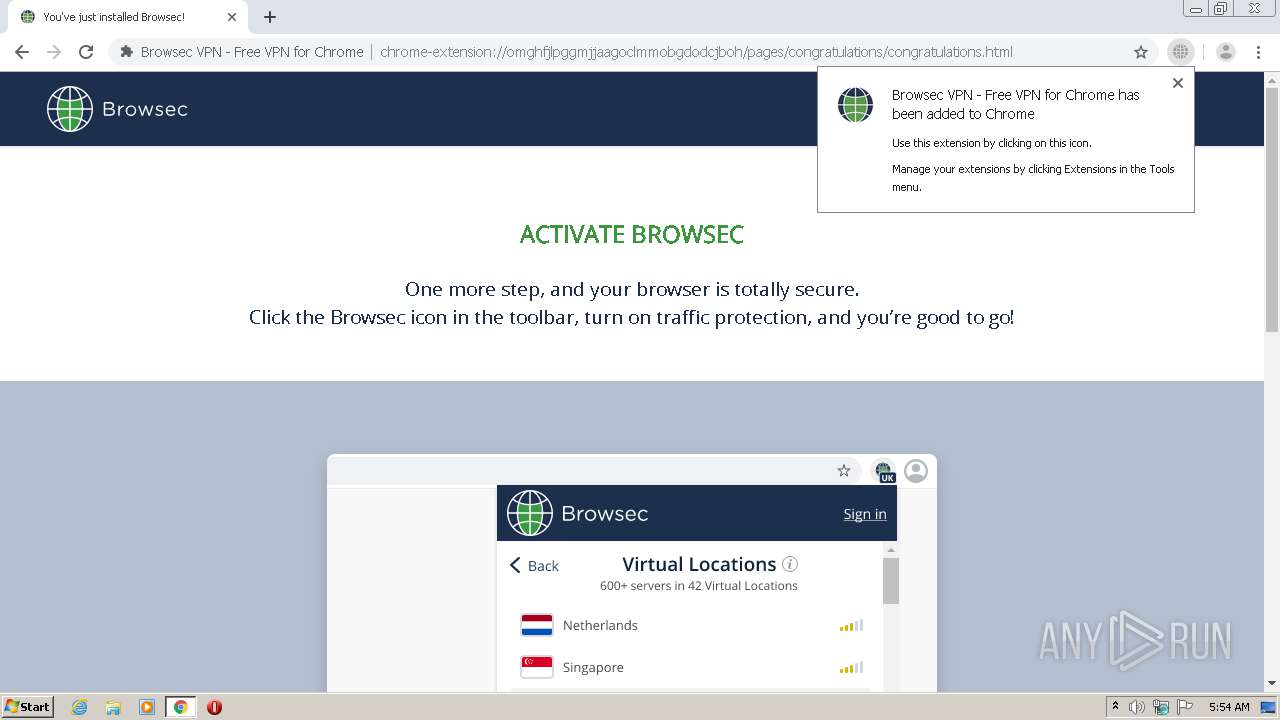Viewport: 1280px width, 720px height.
Task: Click the Action Center flag tray icon
Action: [1185, 707]
